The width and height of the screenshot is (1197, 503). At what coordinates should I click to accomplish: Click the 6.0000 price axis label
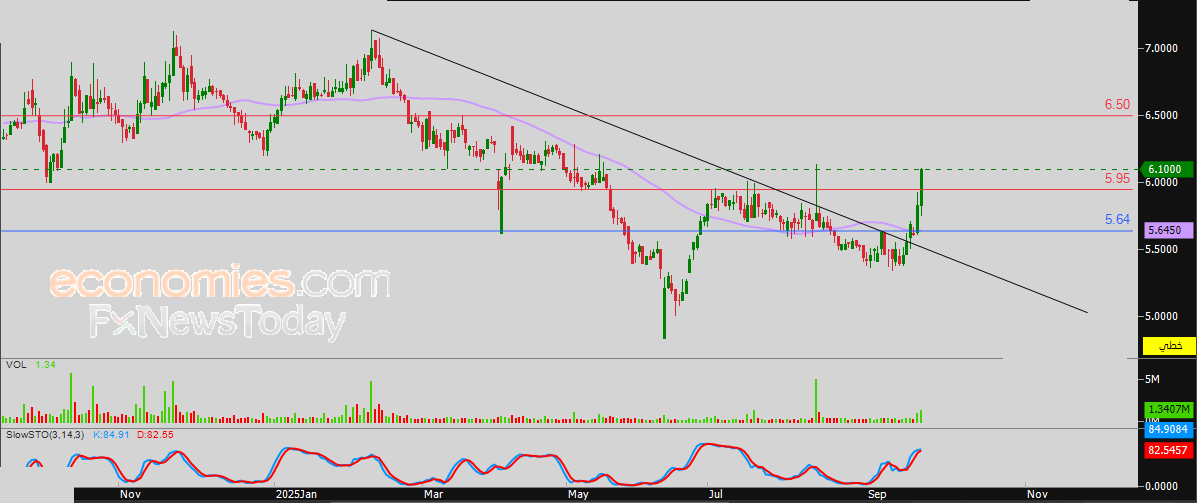click(1163, 182)
